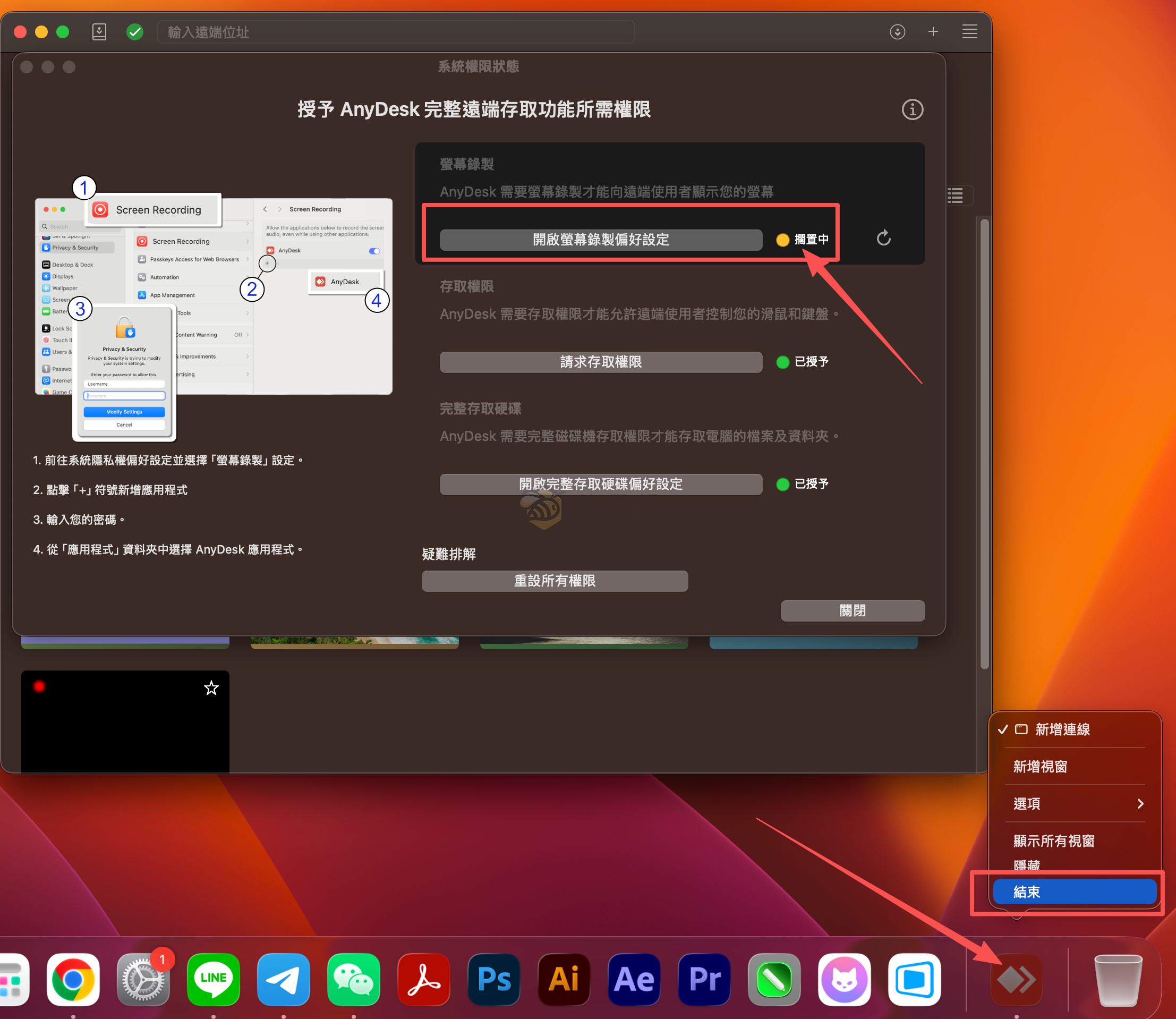
Task: Favorite the black session thumbnail with the star
Action: click(x=211, y=688)
